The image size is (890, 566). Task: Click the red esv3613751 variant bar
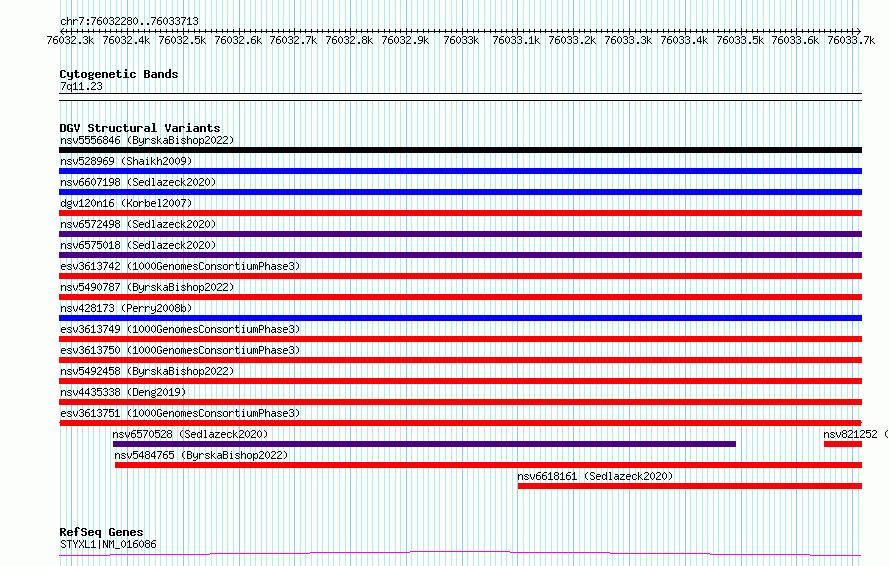click(x=460, y=423)
